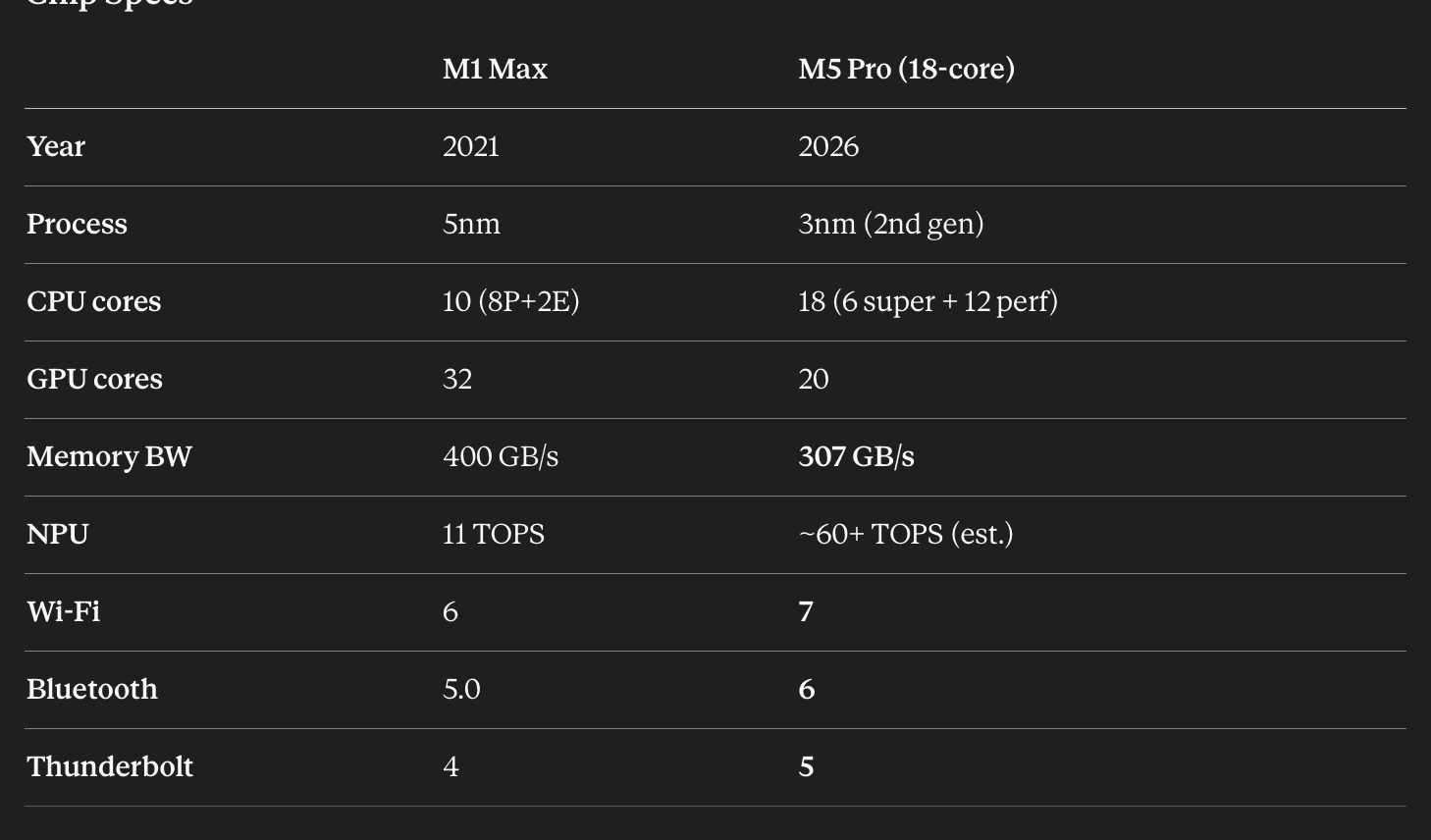Image resolution: width=1431 pixels, height=840 pixels.
Task: Click the 10 (8P+2E) cell
Action: tap(510, 301)
